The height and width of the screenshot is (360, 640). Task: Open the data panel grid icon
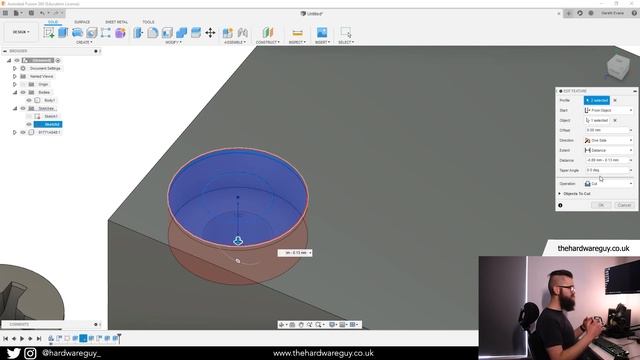[5, 13]
